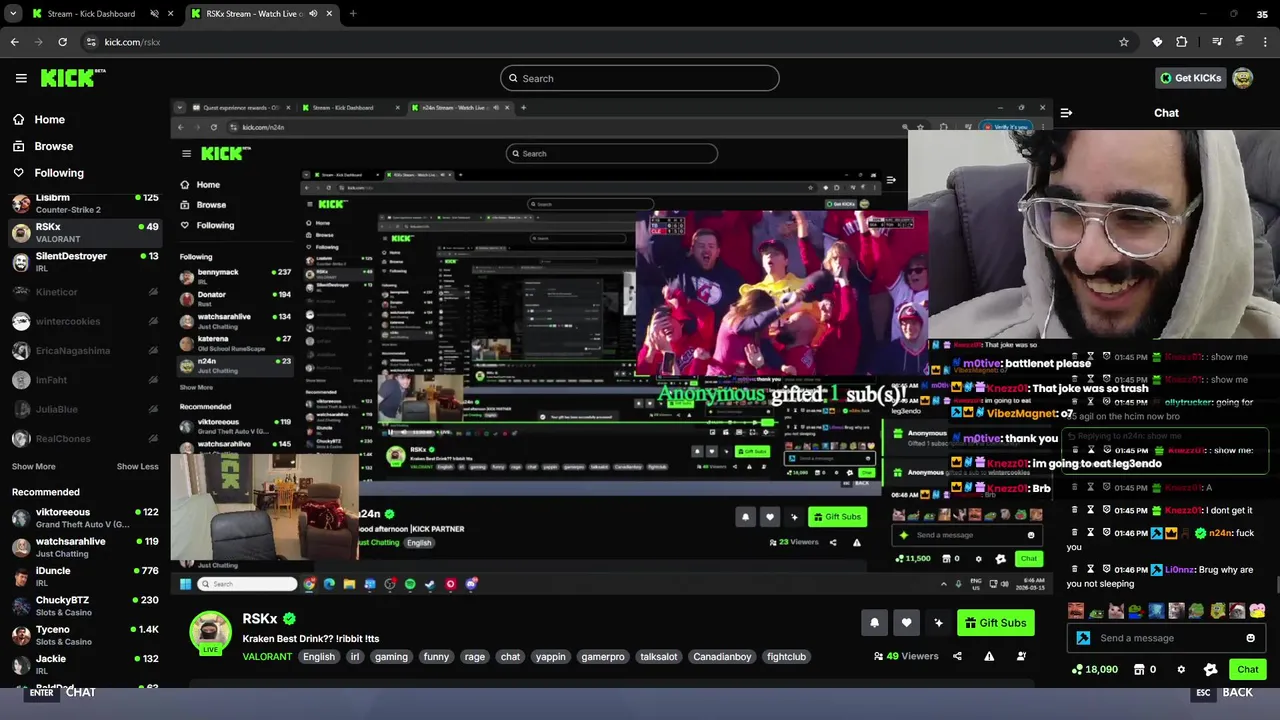Click the 49 Viewers count

[906, 656]
